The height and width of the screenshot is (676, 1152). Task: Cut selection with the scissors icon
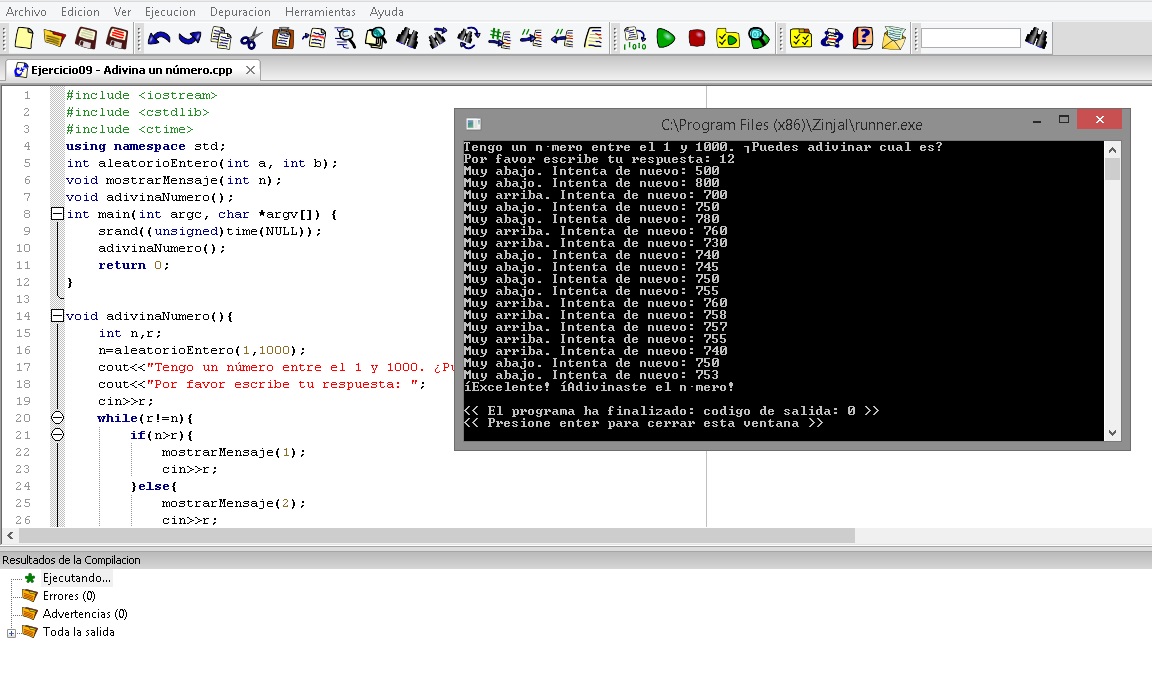tap(250, 38)
